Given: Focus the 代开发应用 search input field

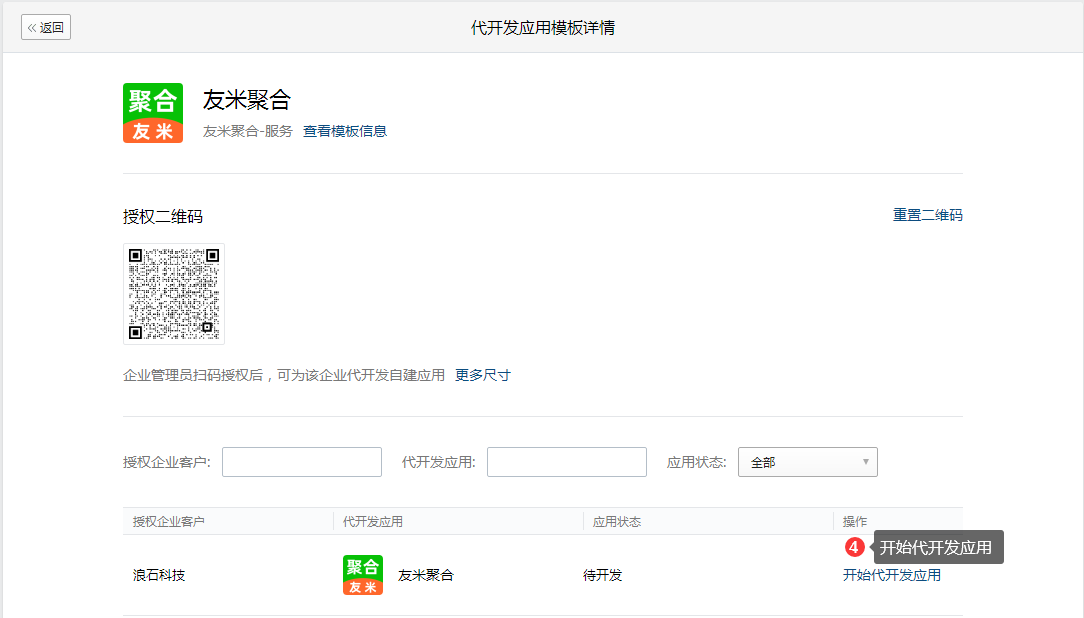Looking at the screenshot, I should 567,462.
